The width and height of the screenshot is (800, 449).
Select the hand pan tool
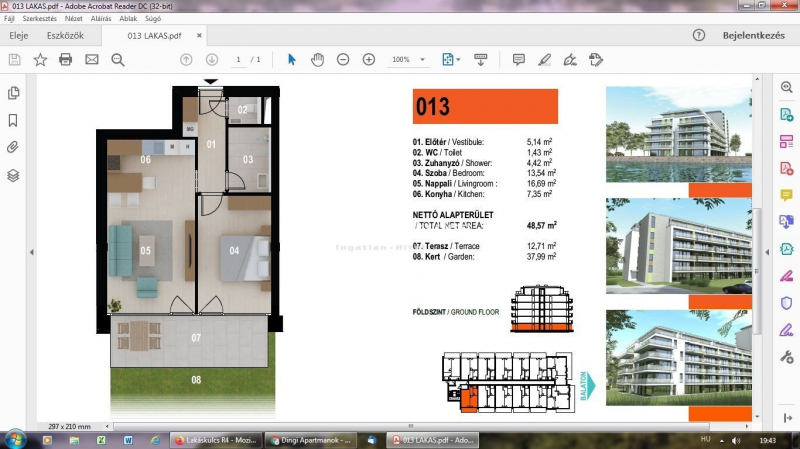click(318, 60)
